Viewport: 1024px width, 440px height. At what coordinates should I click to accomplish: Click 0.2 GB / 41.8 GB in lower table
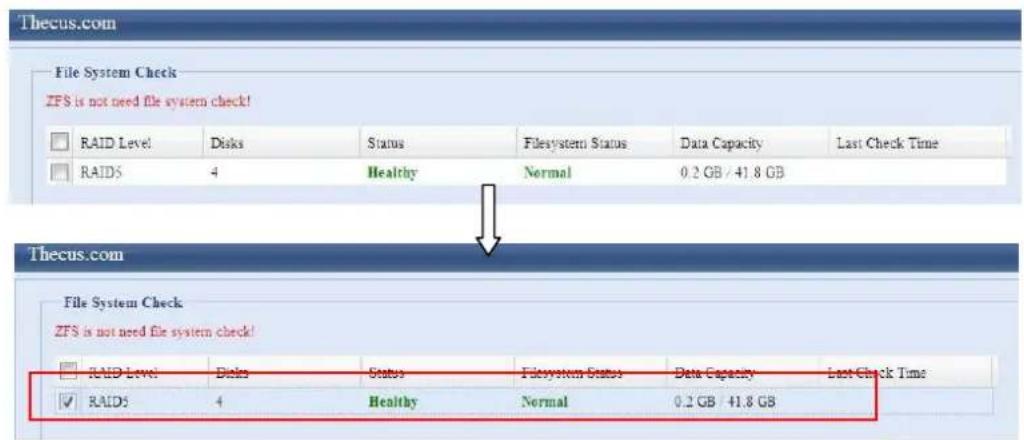pos(724,401)
